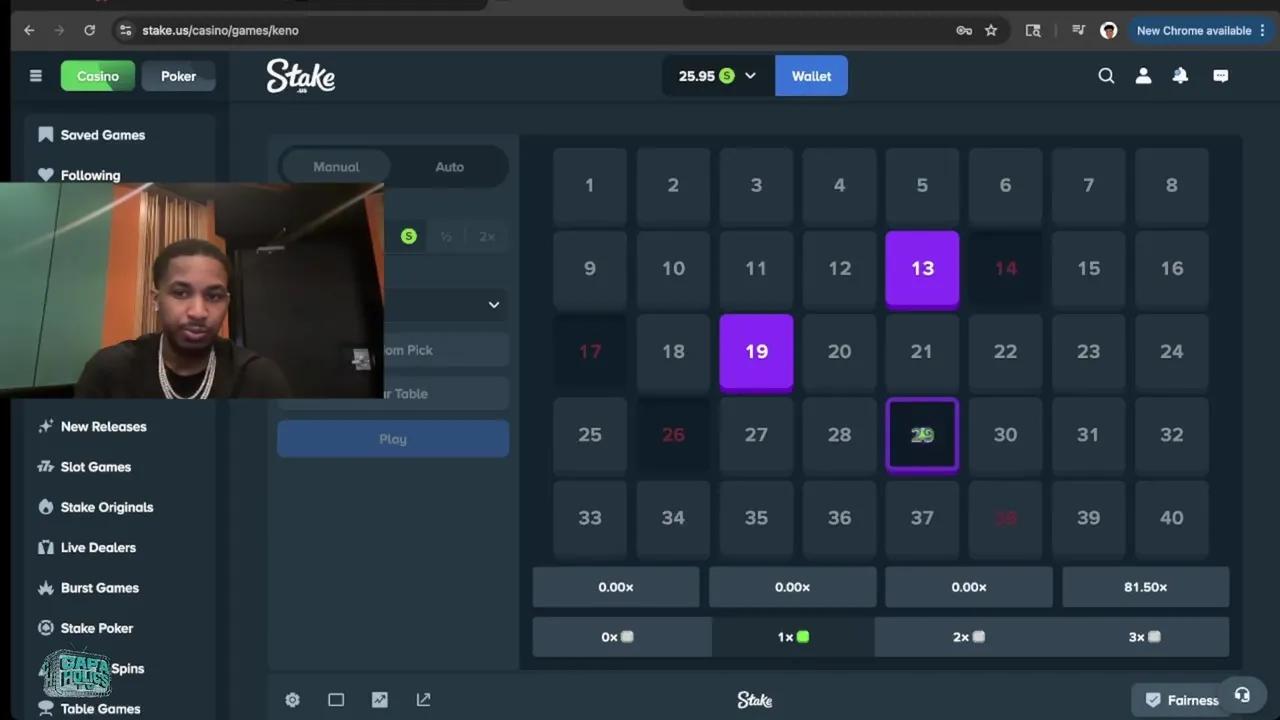Viewport: 1280px width, 720px height.
Task: Click the 2× hits indicator
Action: [968, 637]
